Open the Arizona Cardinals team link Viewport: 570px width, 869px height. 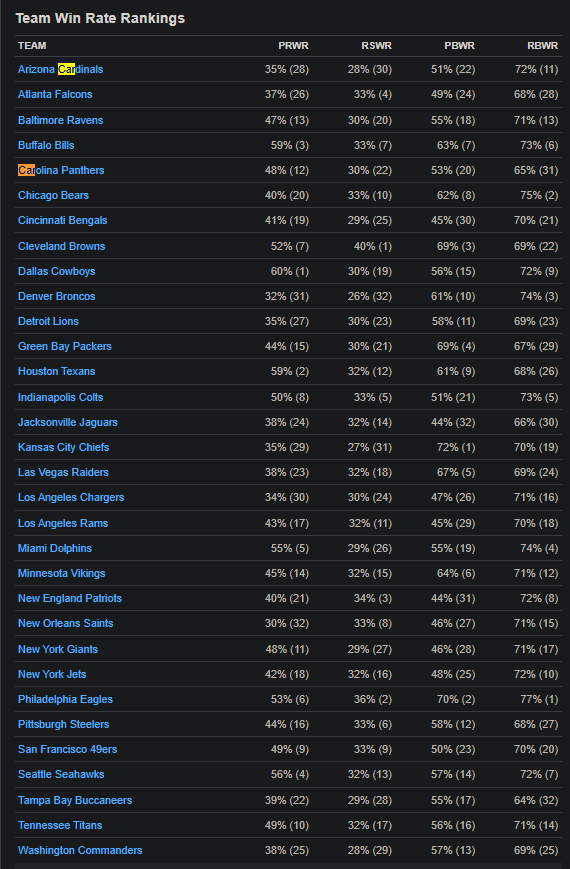click(60, 69)
